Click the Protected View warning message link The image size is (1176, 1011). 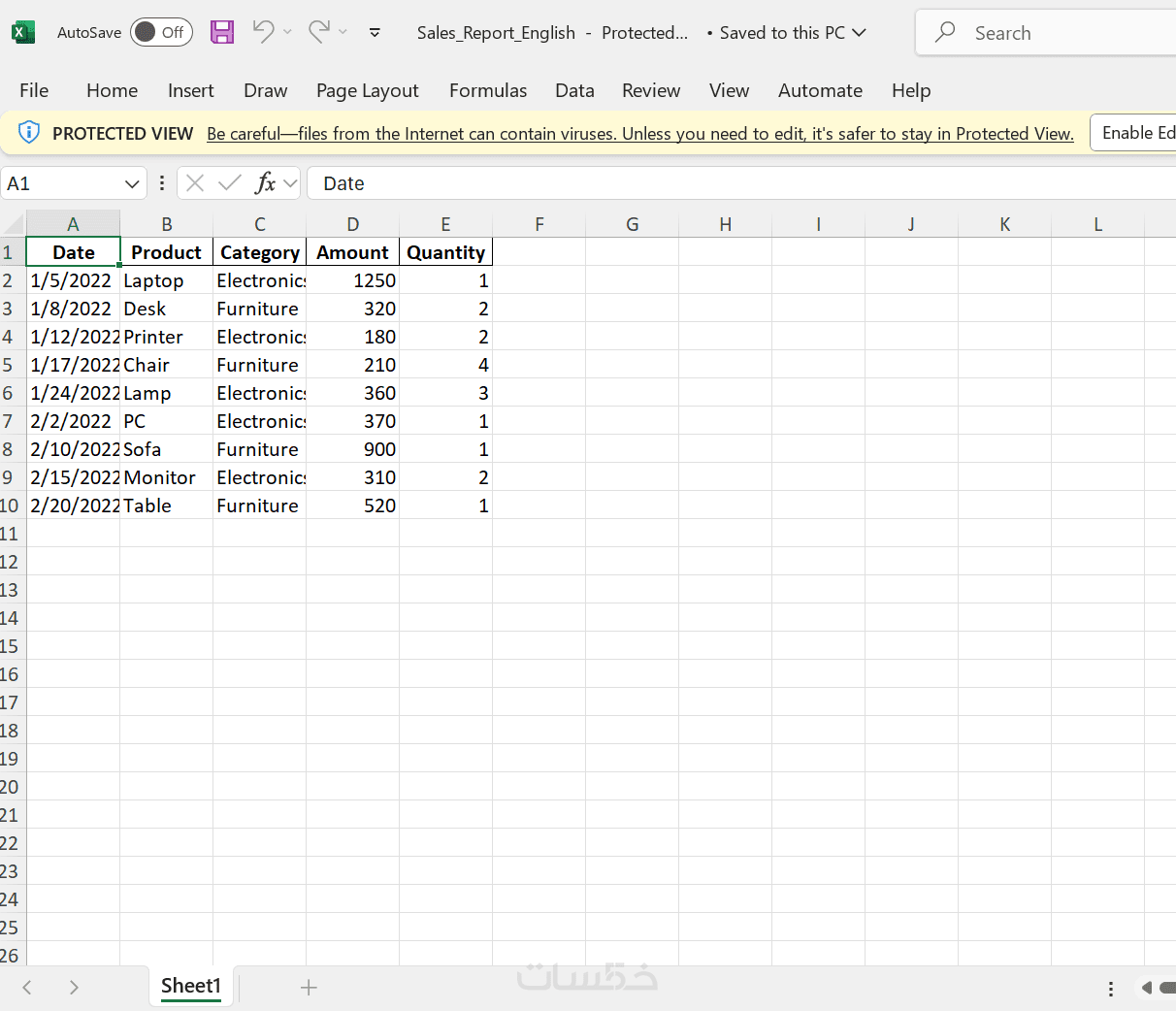[x=640, y=134]
